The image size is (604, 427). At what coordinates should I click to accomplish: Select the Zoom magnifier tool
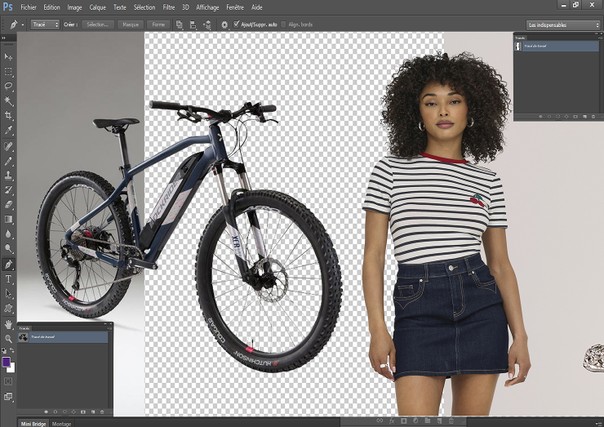[x=9, y=337]
